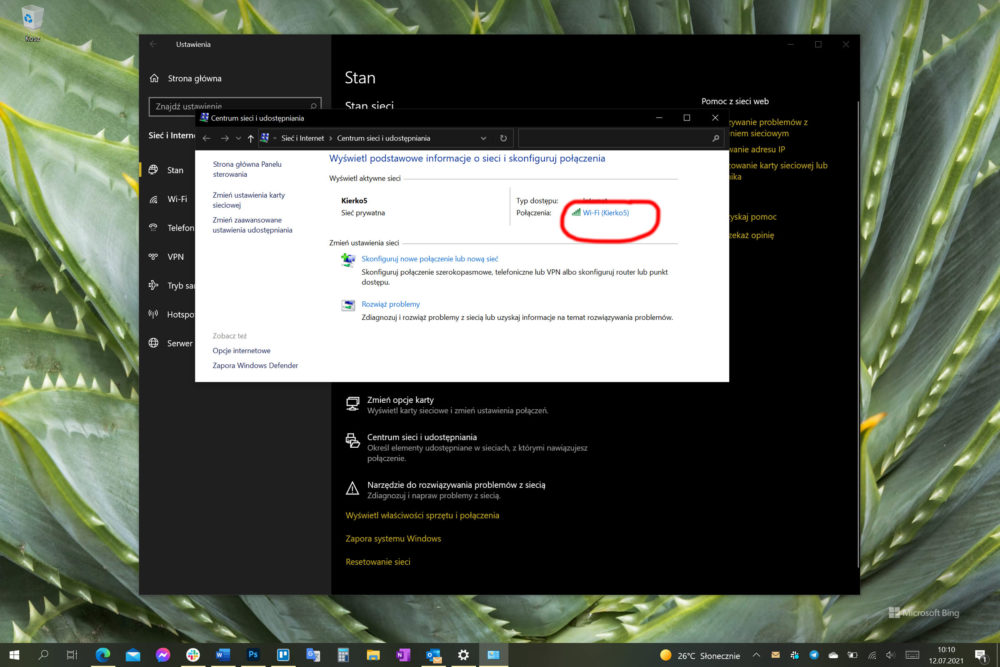
Task: Open Outlook from the taskbar
Action: pos(434,655)
